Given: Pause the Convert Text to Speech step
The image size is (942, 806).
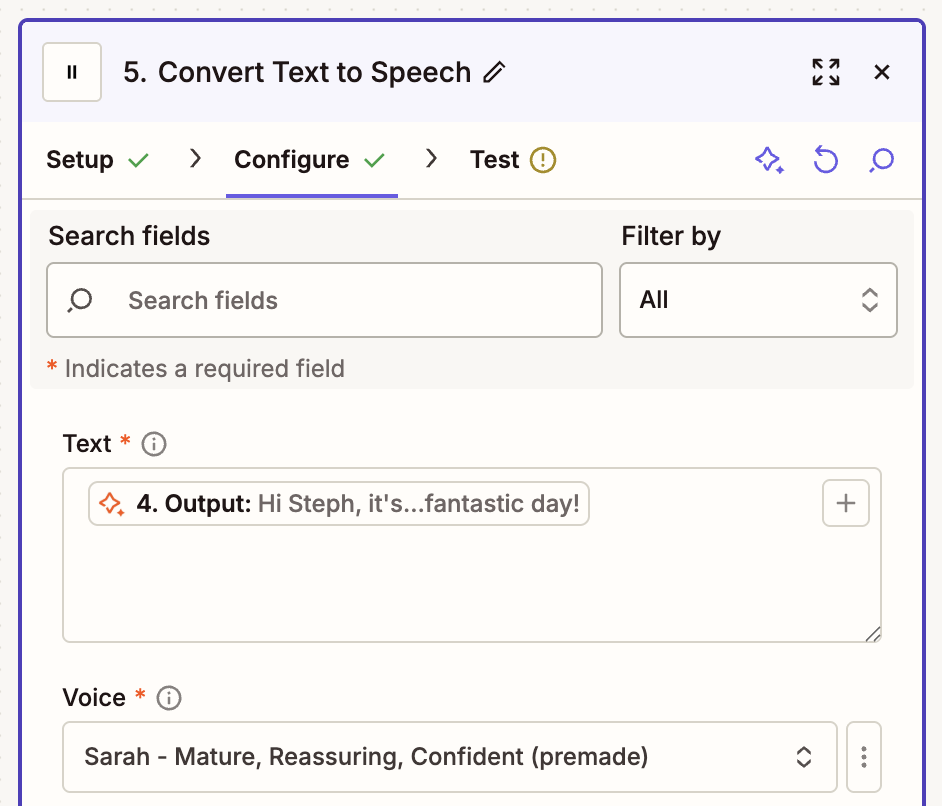Looking at the screenshot, I should point(71,72).
